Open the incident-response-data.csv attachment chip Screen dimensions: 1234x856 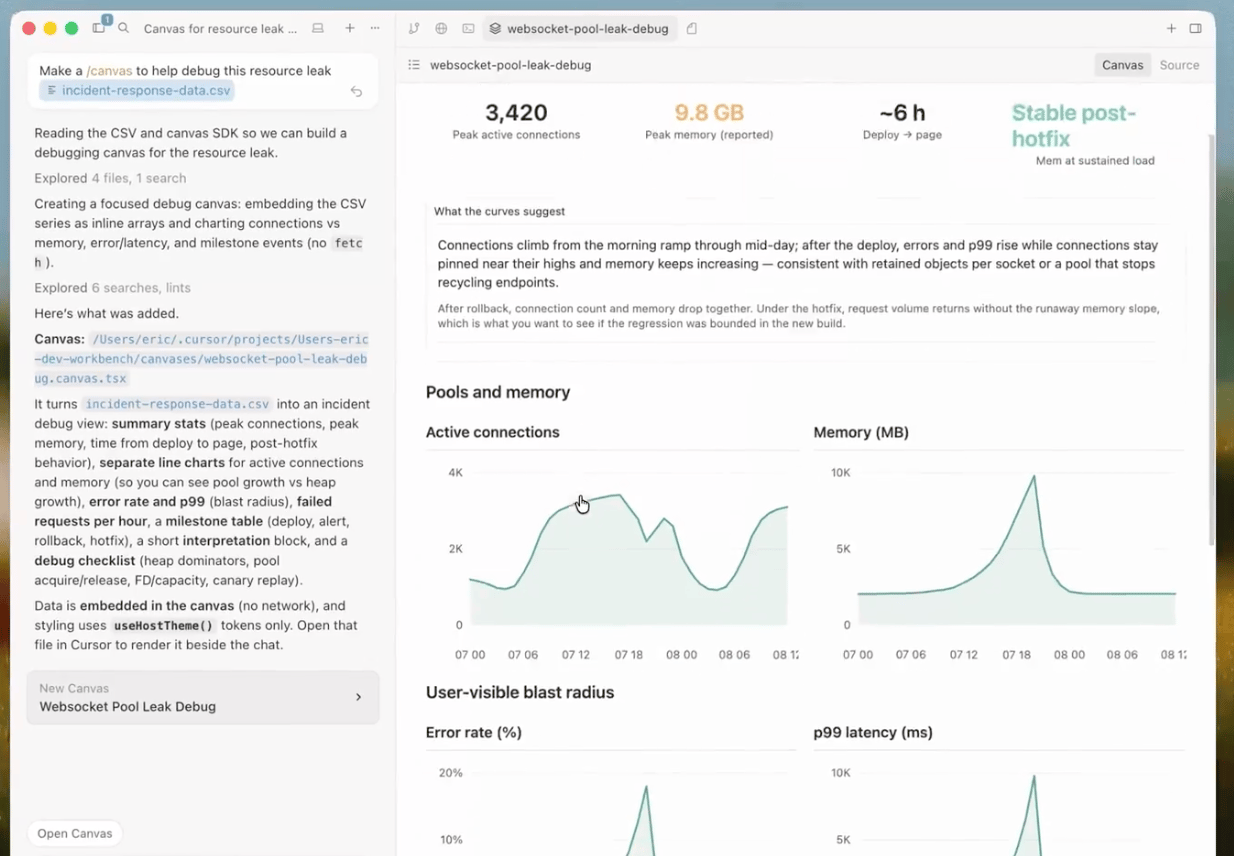[x=139, y=91]
